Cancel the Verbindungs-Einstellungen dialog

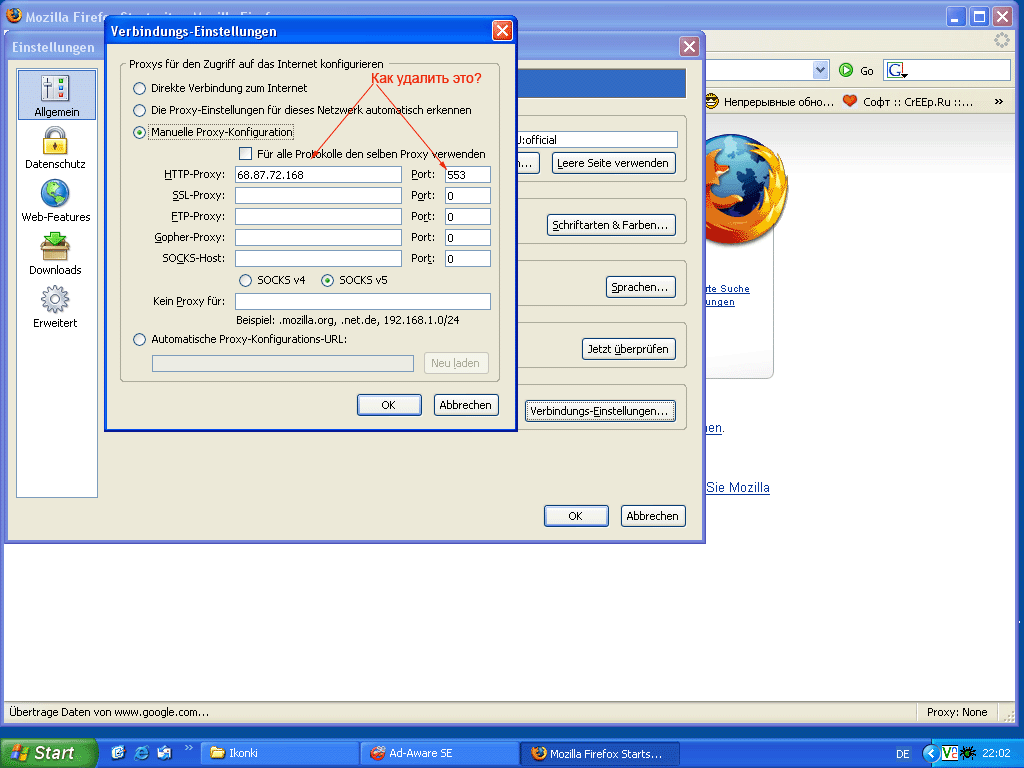click(466, 405)
